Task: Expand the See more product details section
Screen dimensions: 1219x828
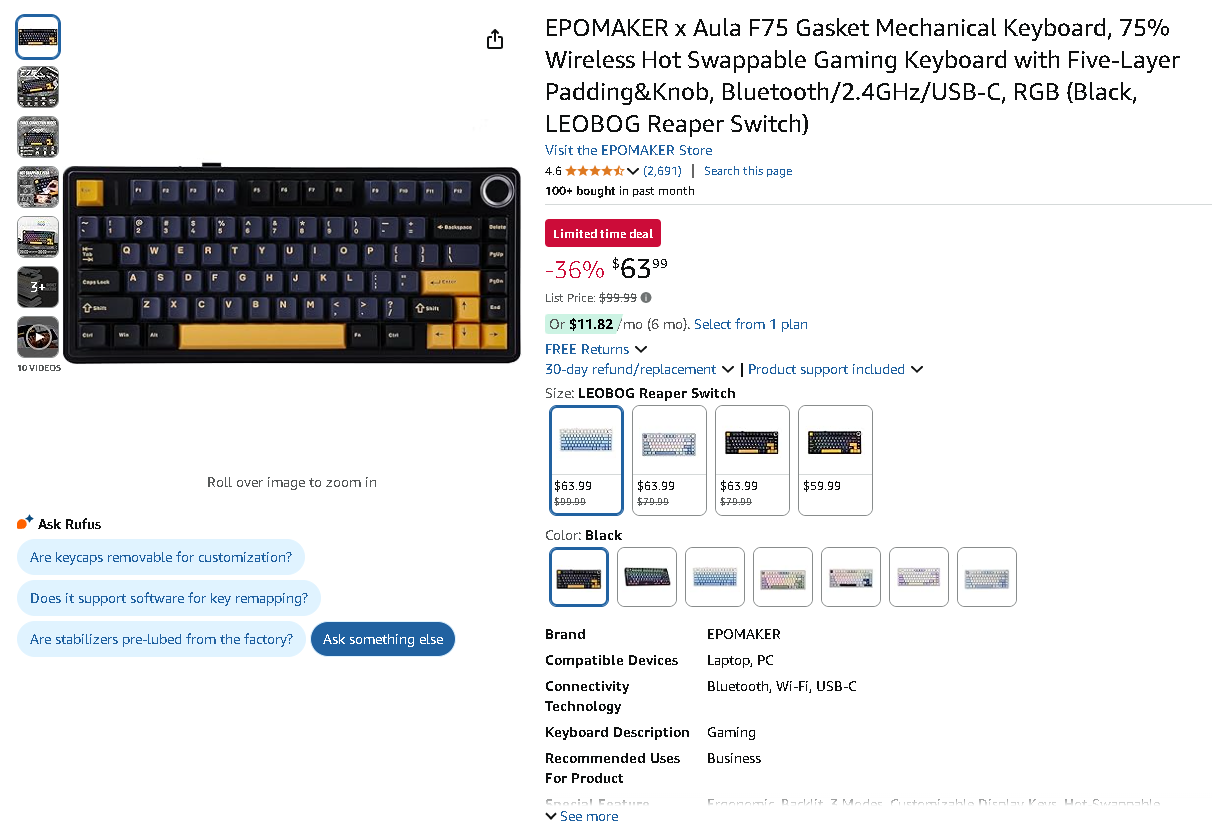Action: 581,816
